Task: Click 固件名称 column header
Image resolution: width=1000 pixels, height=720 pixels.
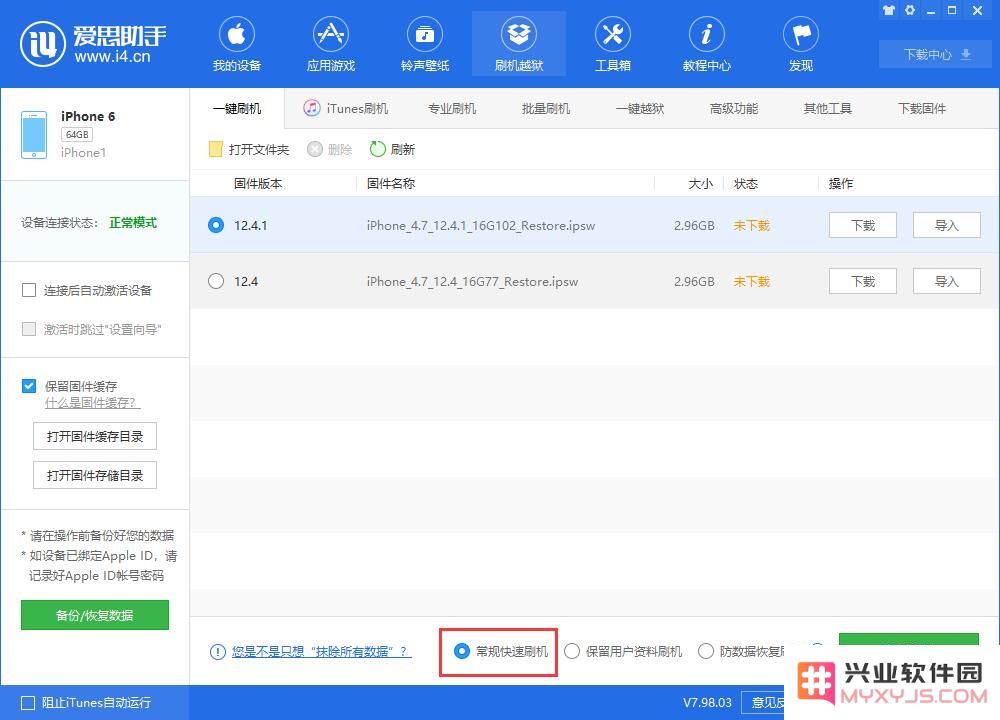Action: [391, 184]
